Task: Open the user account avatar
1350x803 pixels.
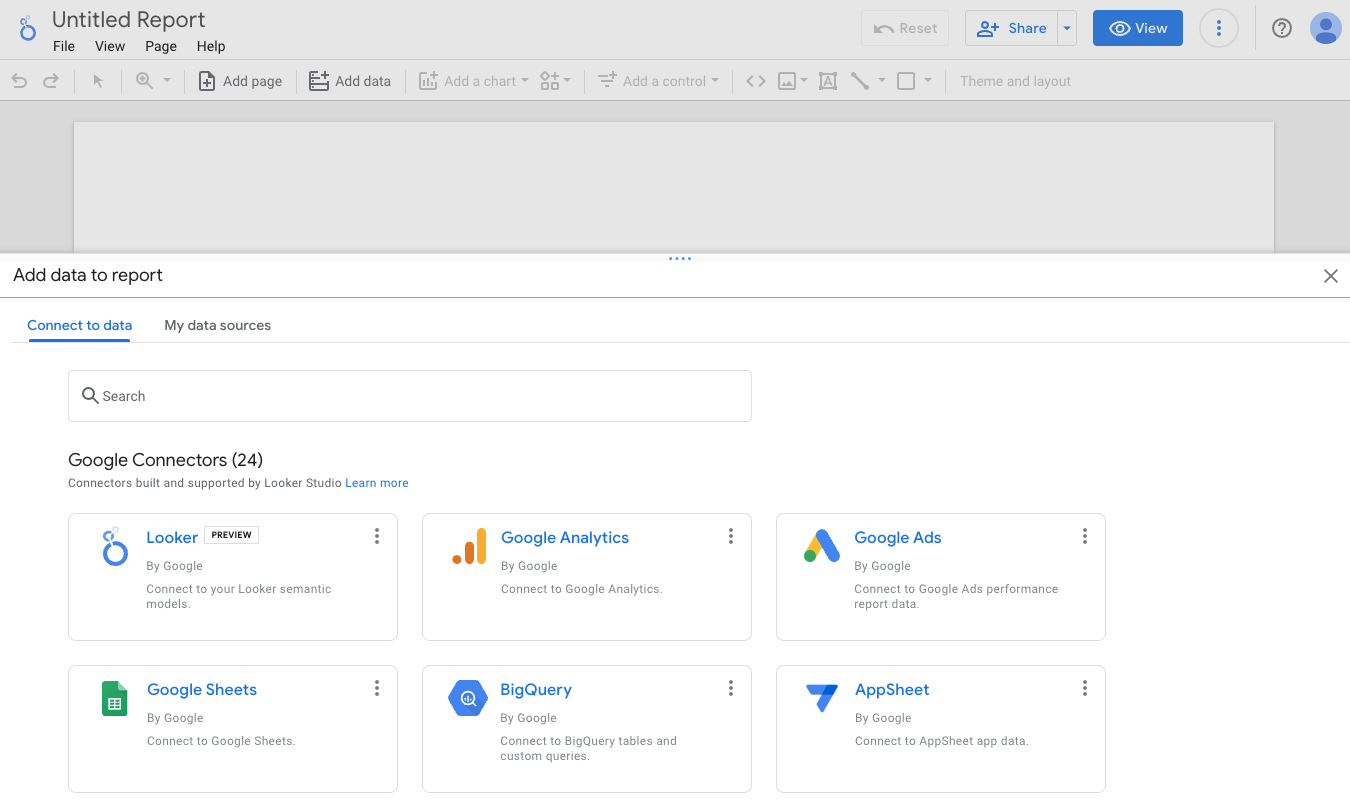Action: pos(1325,28)
